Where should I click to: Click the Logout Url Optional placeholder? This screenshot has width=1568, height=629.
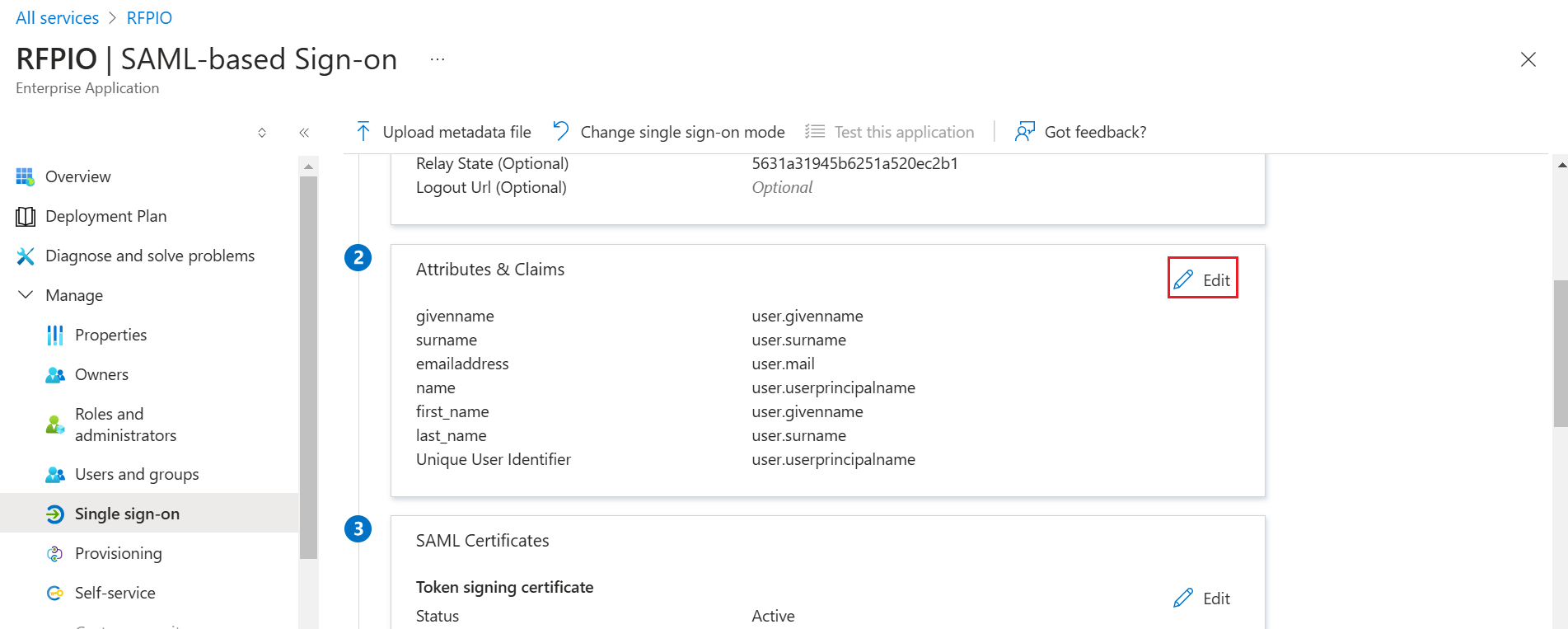pos(782,187)
